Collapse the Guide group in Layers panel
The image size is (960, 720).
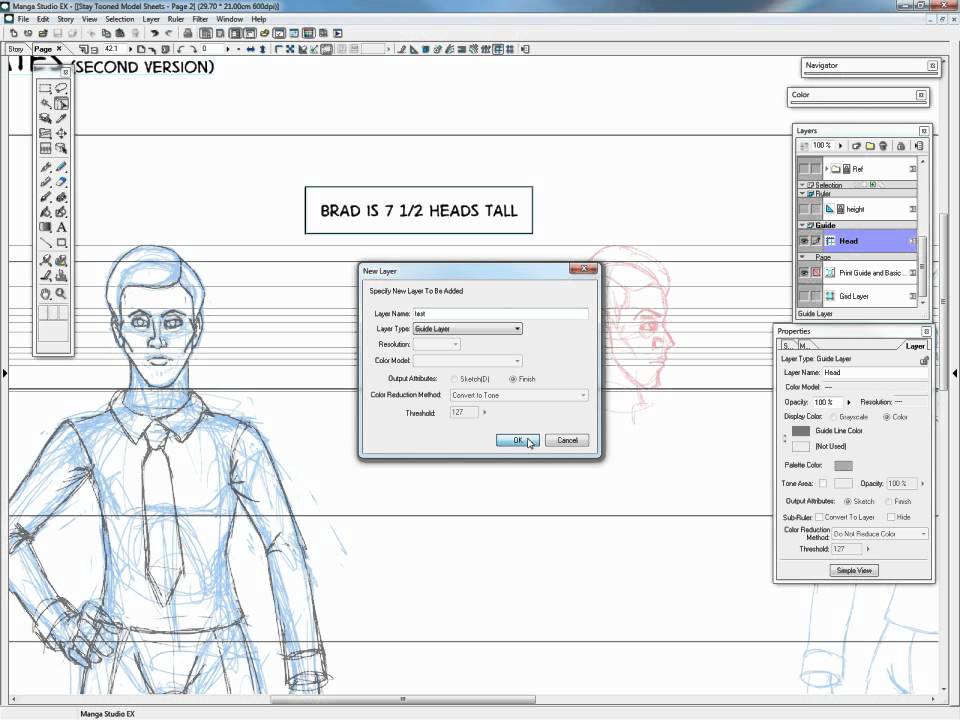(x=802, y=225)
